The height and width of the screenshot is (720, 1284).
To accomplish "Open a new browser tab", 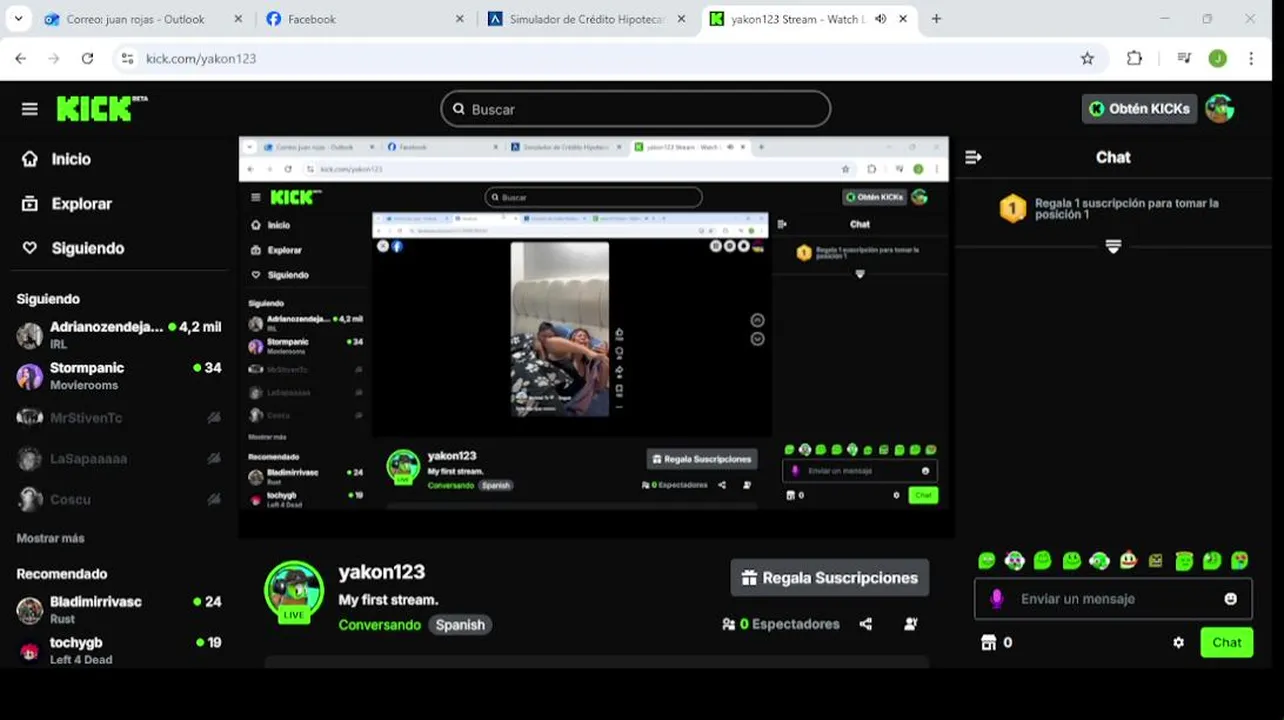I will click(936, 19).
